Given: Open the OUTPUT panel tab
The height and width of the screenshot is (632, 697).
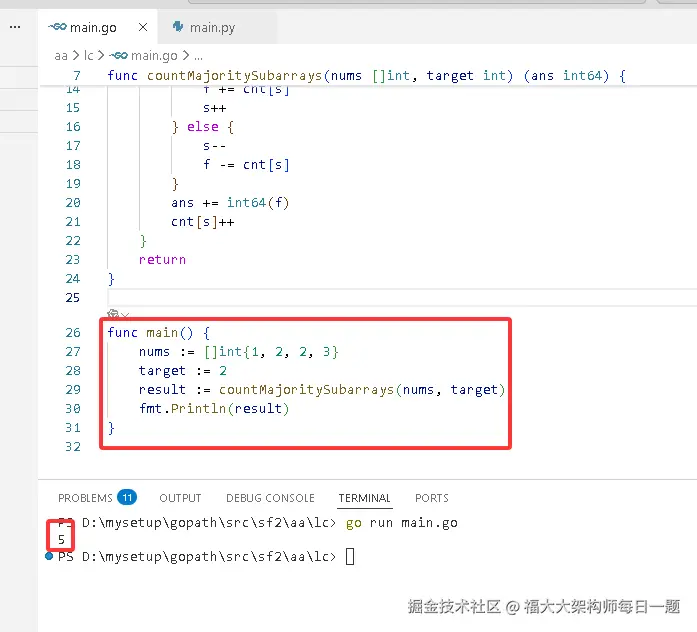Looking at the screenshot, I should pyautogui.click(x=180, y=498).
